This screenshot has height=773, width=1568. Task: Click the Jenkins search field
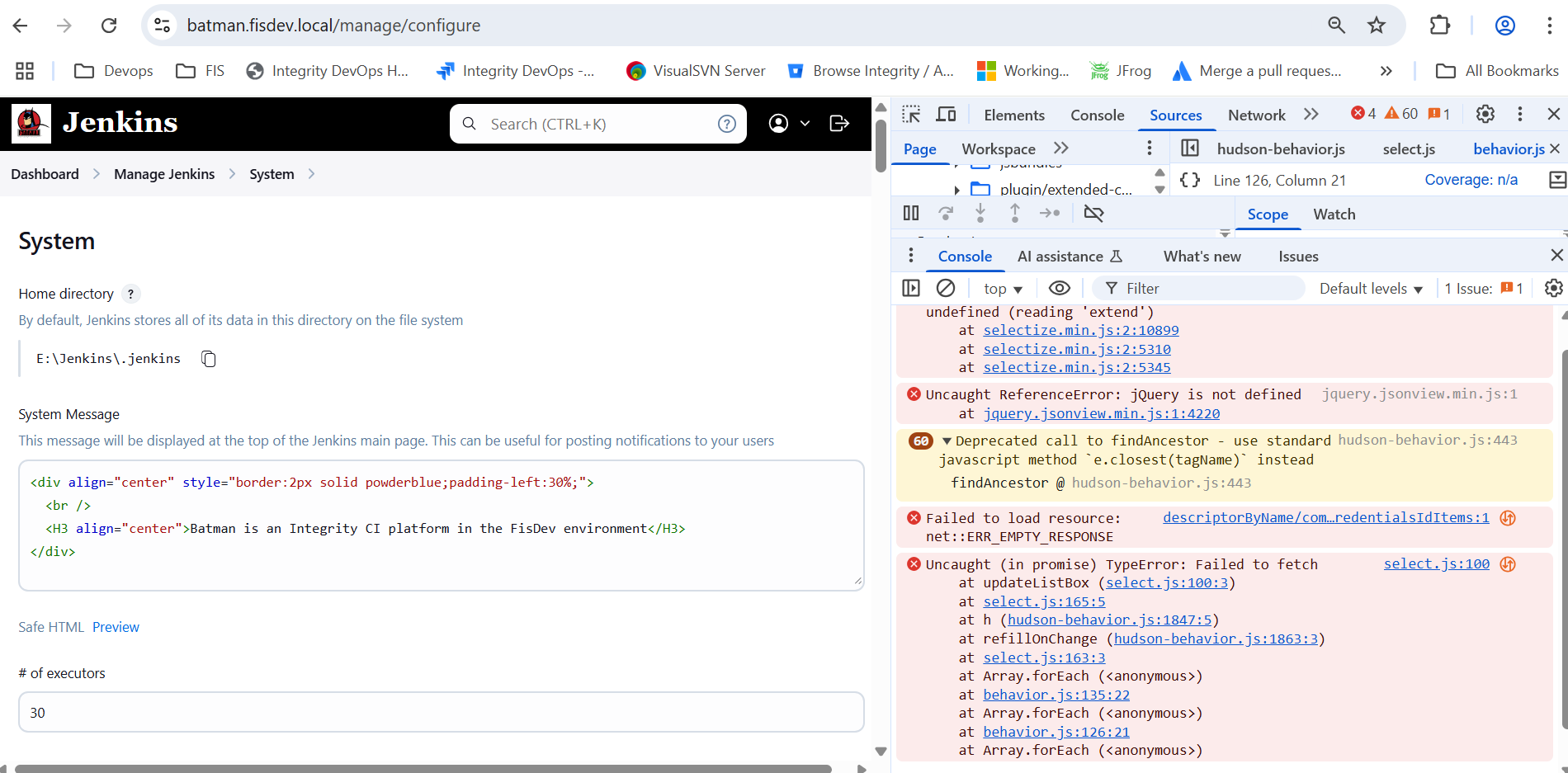tap(598, 124)
